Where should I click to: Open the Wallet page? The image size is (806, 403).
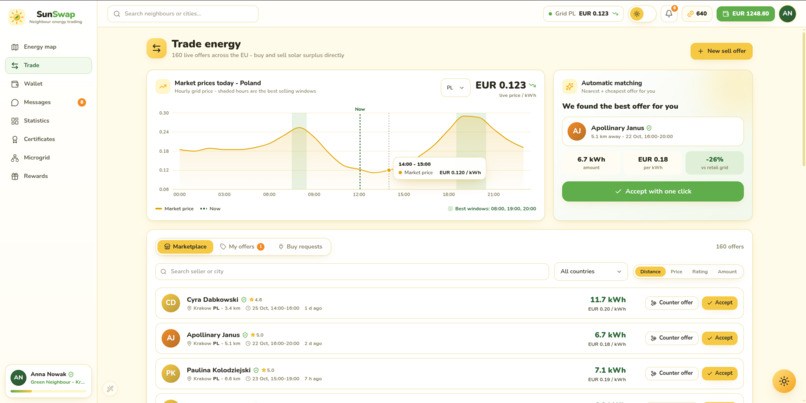[x=48, y=84]
